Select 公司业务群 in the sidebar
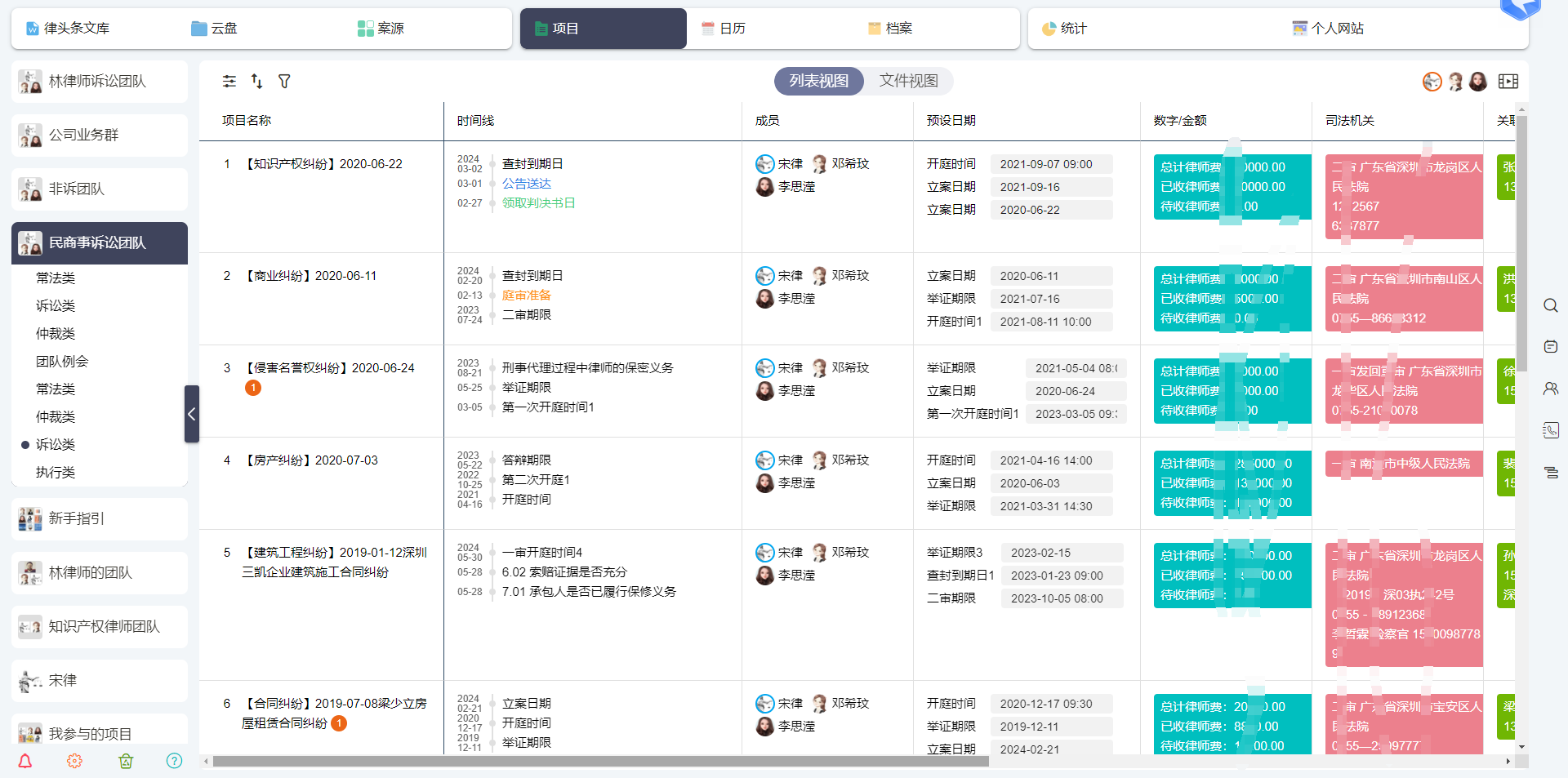Screen dimensions: 1568x778 pyautogui.click(x=100, y=135)
